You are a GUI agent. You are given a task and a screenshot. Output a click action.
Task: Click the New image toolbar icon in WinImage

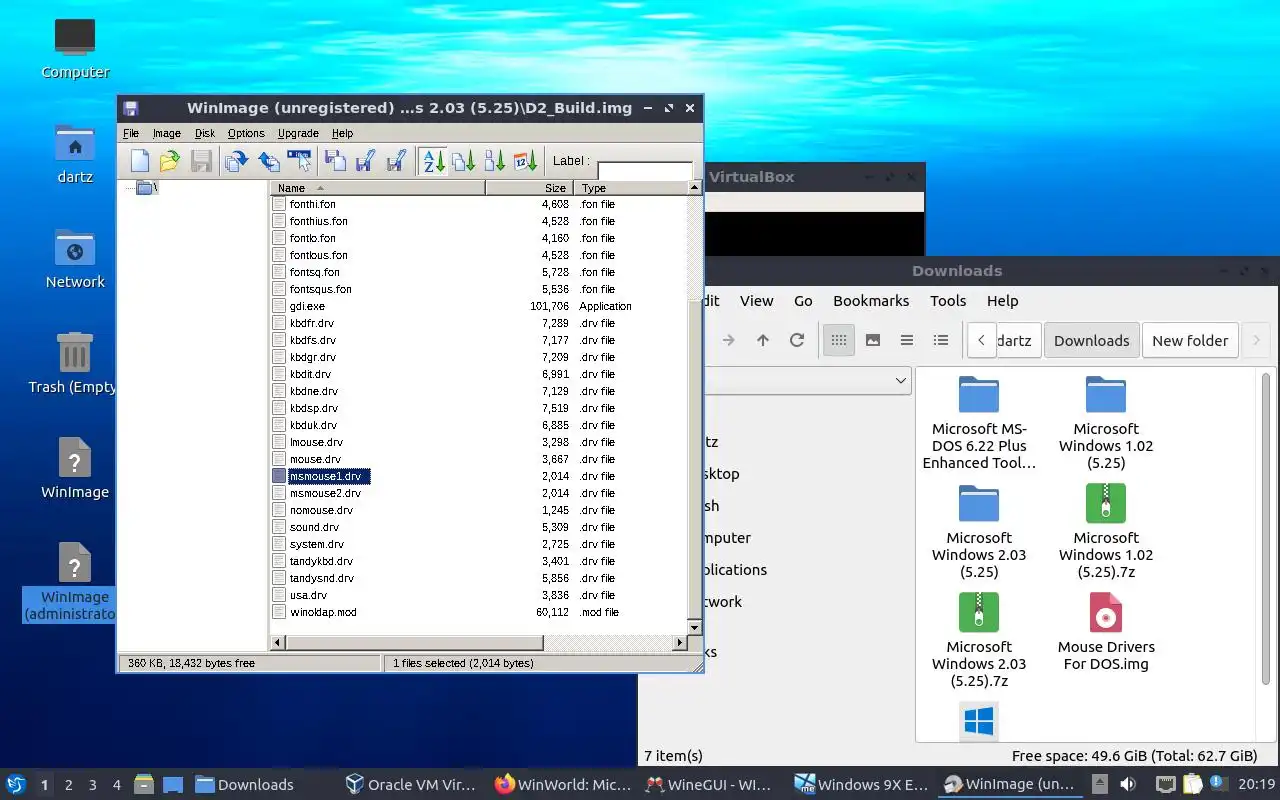pyautogui.click(x=140, y=161)
